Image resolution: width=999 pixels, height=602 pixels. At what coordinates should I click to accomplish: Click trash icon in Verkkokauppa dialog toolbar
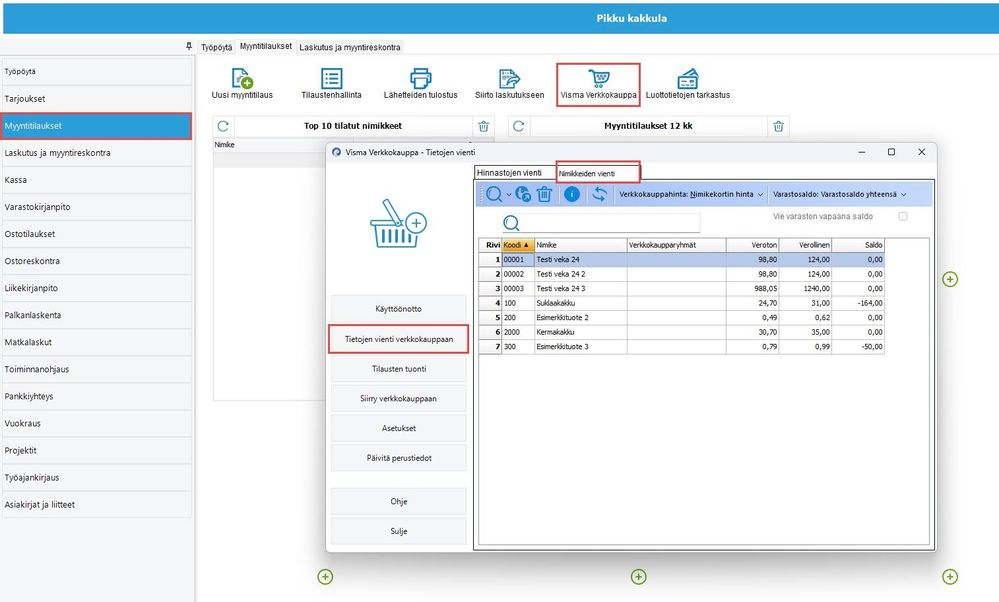544,194
